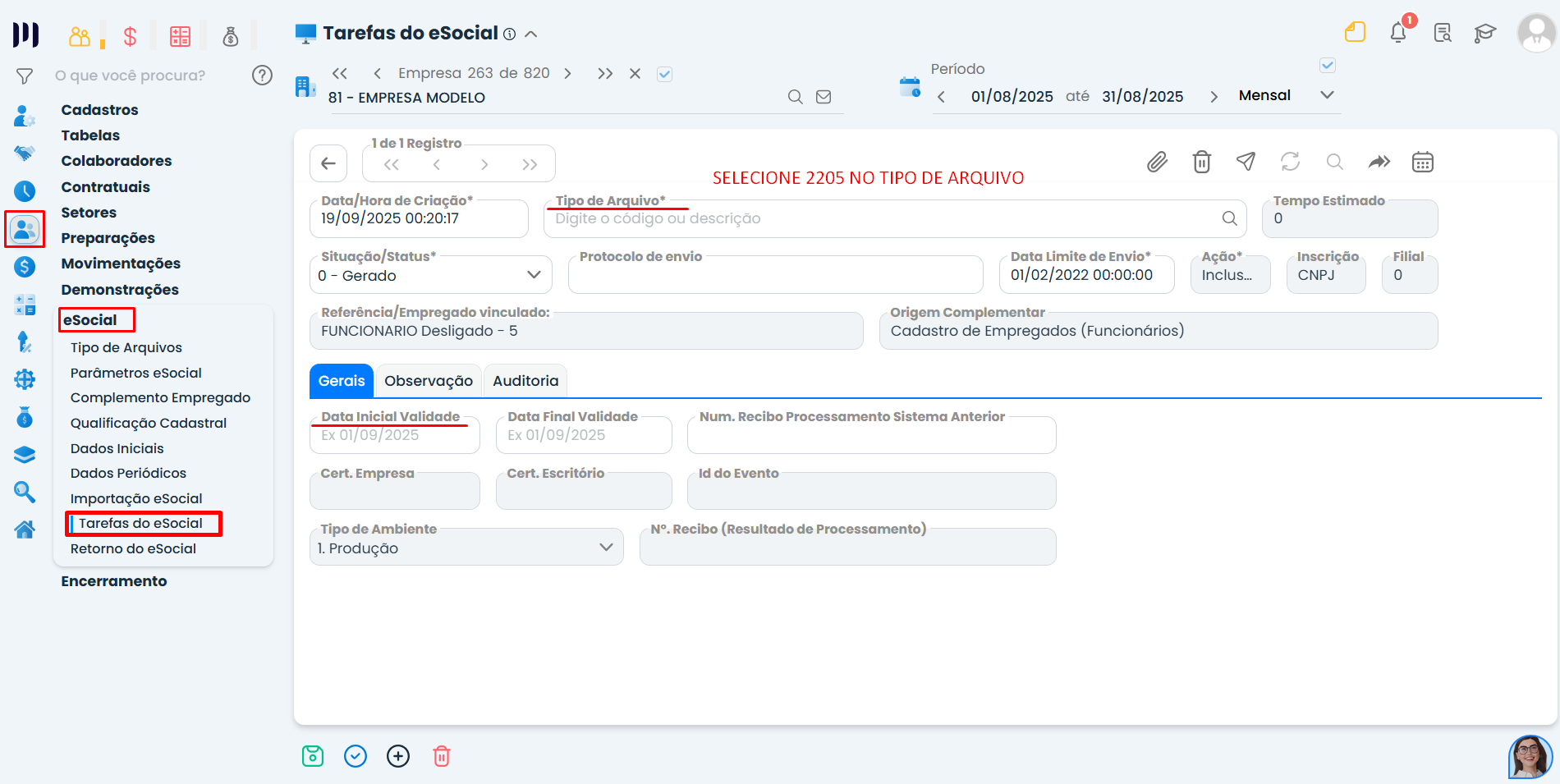Click the help question mark icon
Screen dimensions: 1560x784
click(262, 76)
